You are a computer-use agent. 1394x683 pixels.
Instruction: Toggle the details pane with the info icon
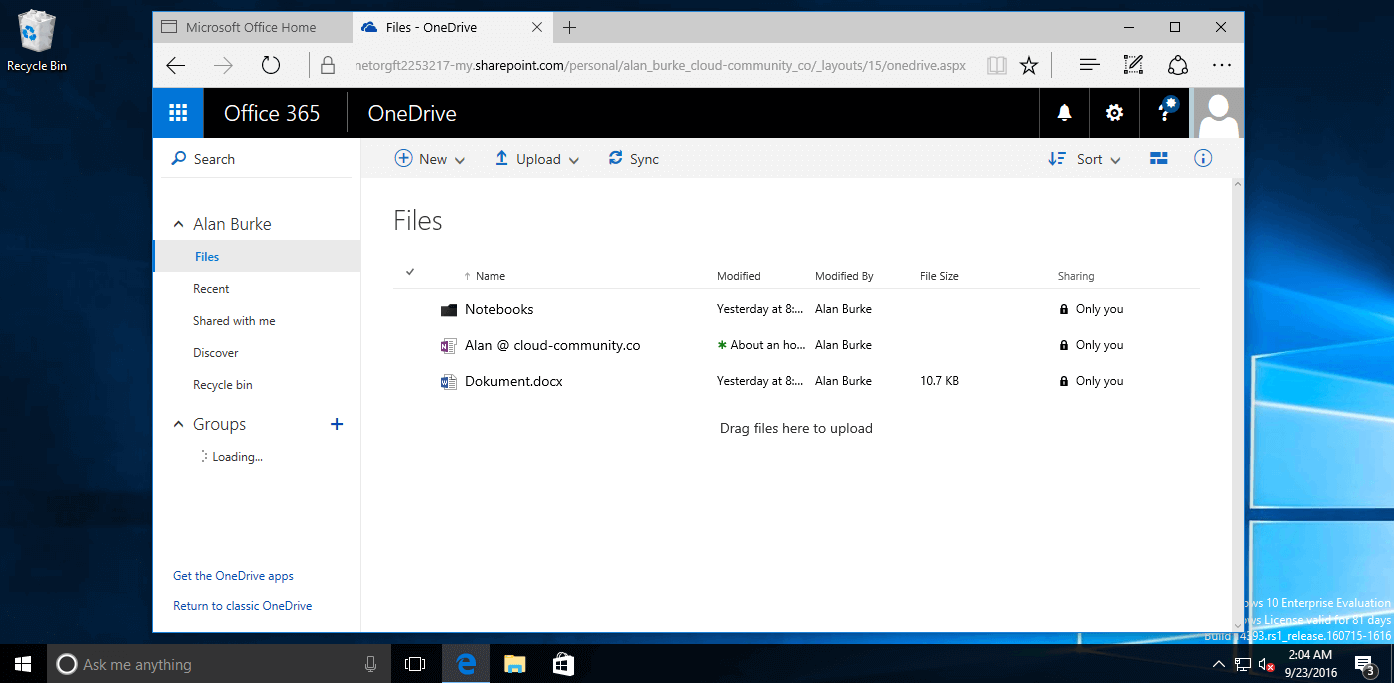pos(1203,158)
